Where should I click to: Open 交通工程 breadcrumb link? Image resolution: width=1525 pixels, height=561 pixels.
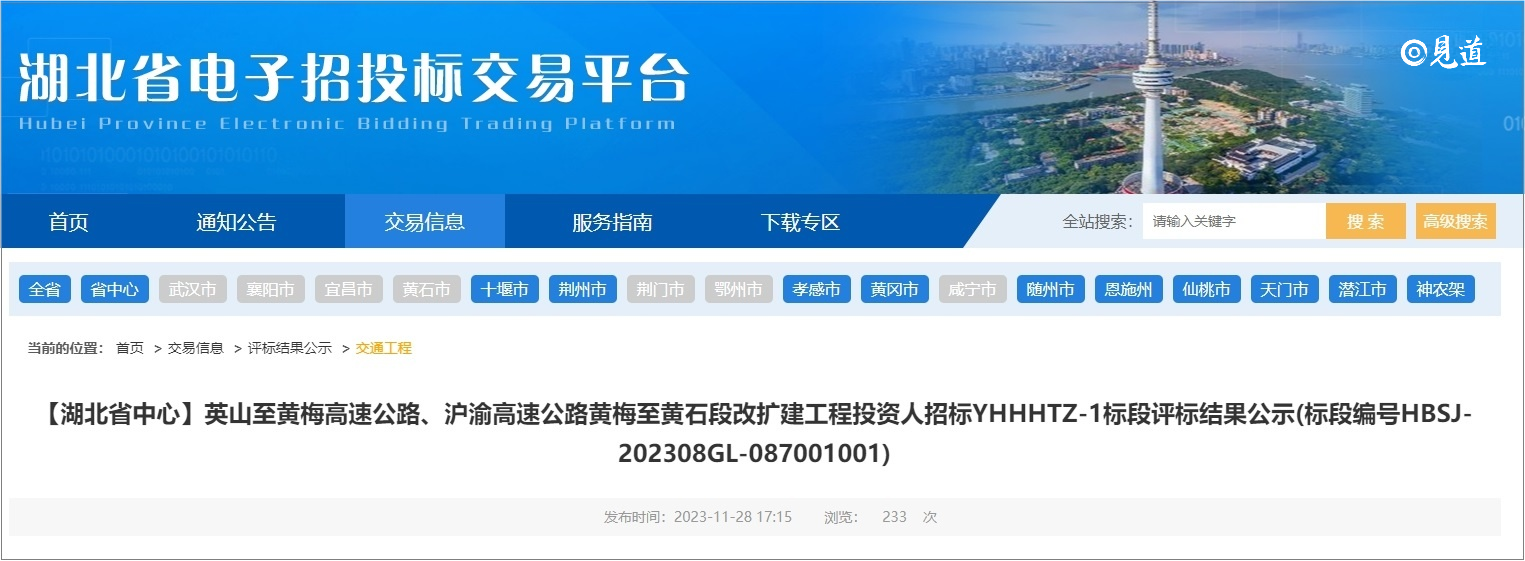(x=384, y=348)
